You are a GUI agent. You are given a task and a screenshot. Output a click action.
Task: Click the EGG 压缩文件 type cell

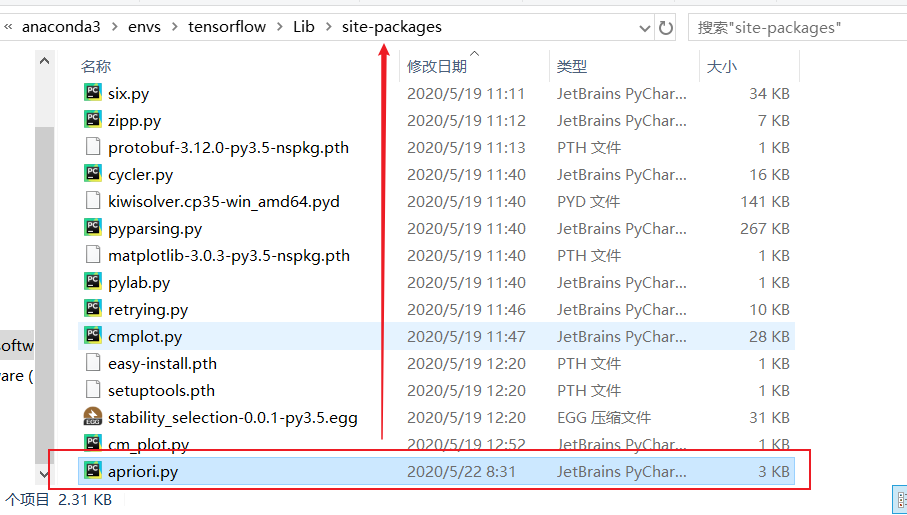click(x=604, y=417)
